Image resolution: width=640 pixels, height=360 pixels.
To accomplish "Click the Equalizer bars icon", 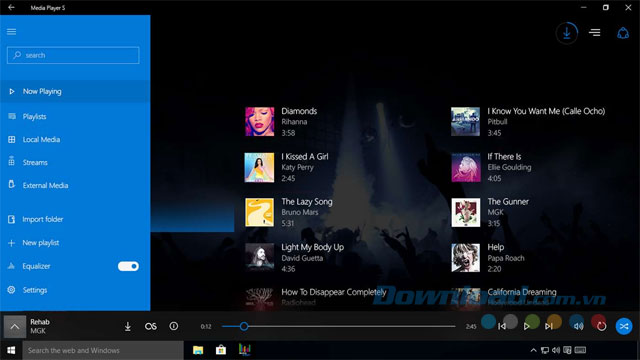I will point(11,266).
